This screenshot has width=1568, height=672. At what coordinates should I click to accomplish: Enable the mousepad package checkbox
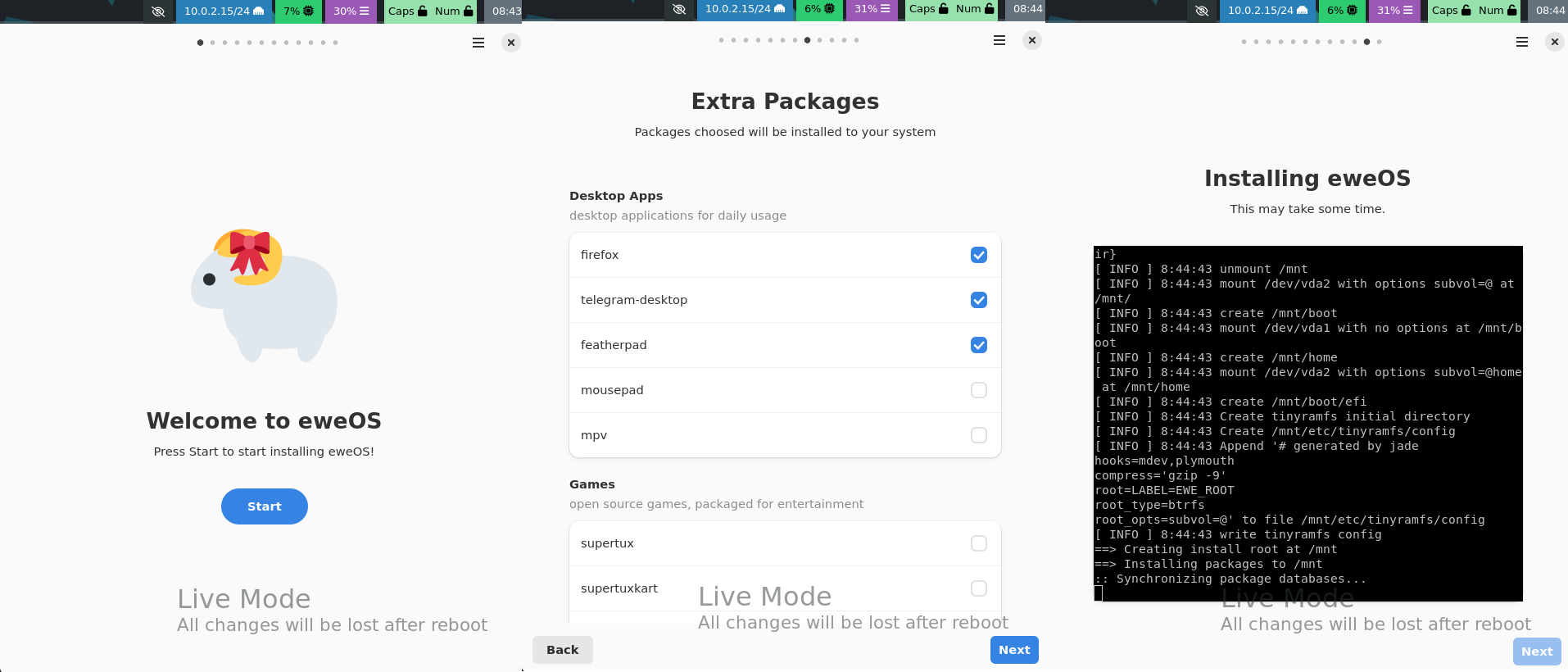point(978,390)
